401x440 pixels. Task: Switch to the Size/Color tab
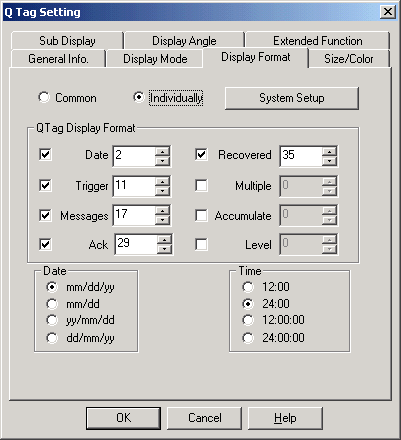pyautogui.click(x=349, y=59)
